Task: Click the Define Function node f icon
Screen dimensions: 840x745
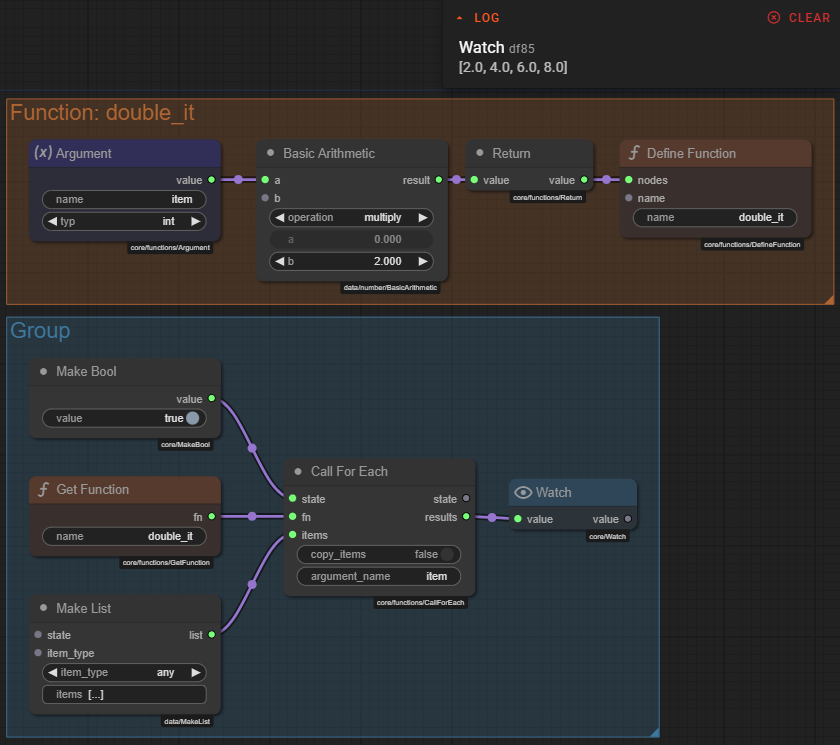Action: tap(634, 153)
